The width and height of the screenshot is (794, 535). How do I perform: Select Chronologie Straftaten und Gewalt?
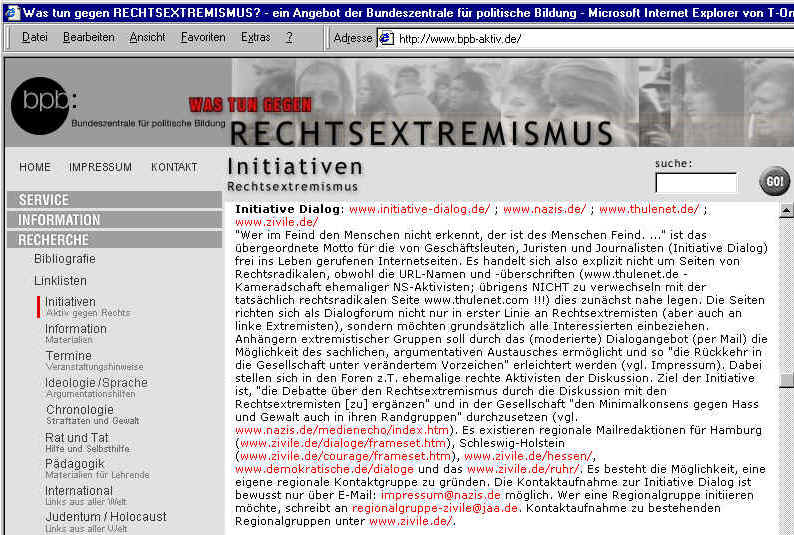pos(92,414)
